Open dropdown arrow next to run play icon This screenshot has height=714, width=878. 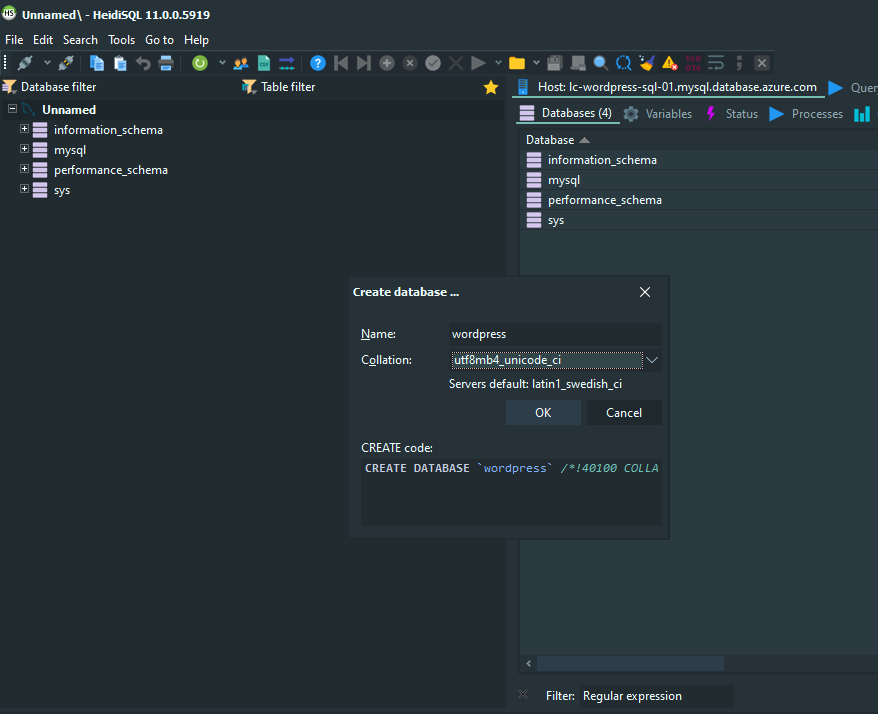pyautogui.click(x=498, y=63)
